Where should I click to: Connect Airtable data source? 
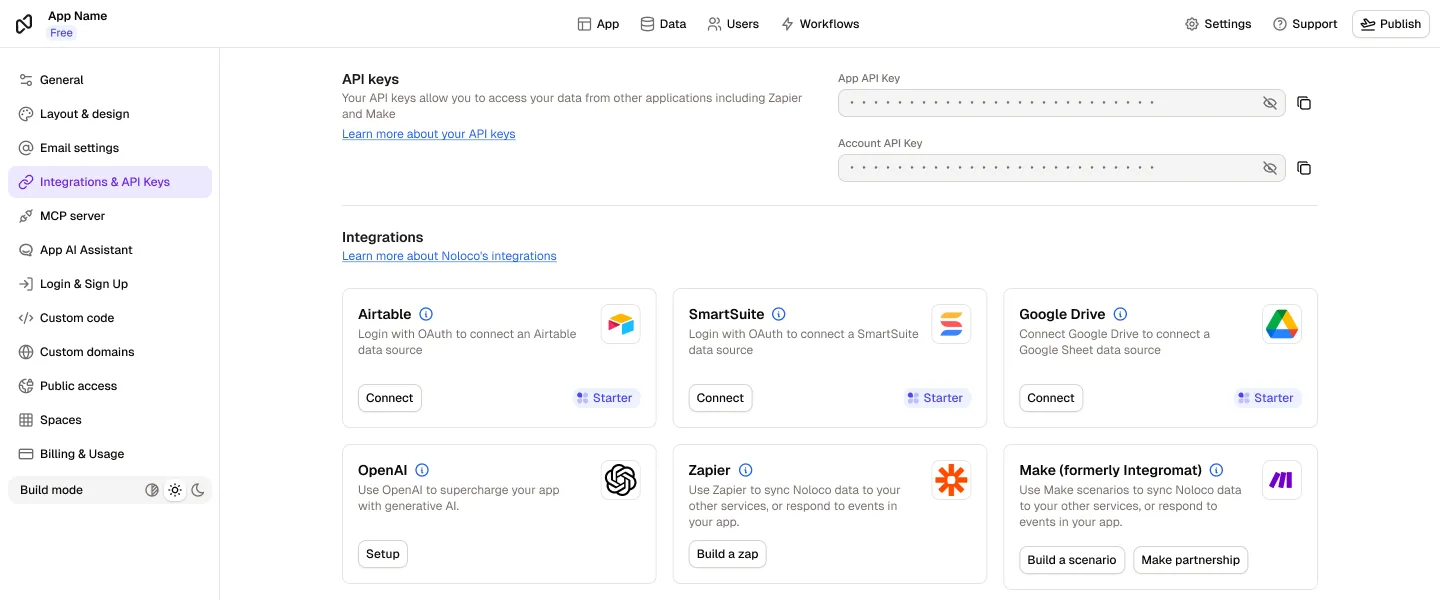coord(390,398)
